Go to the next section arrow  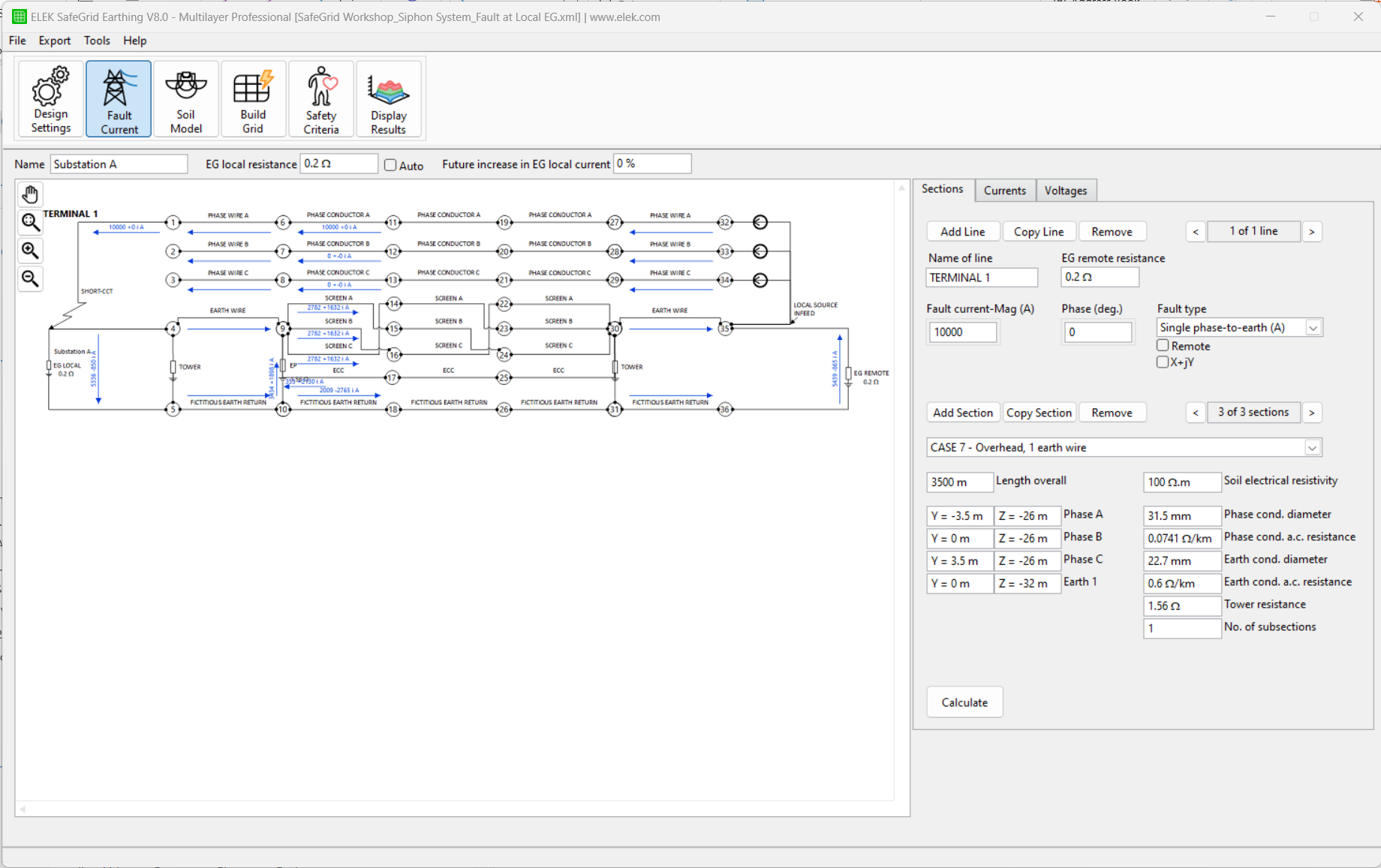coord(1312,413)
